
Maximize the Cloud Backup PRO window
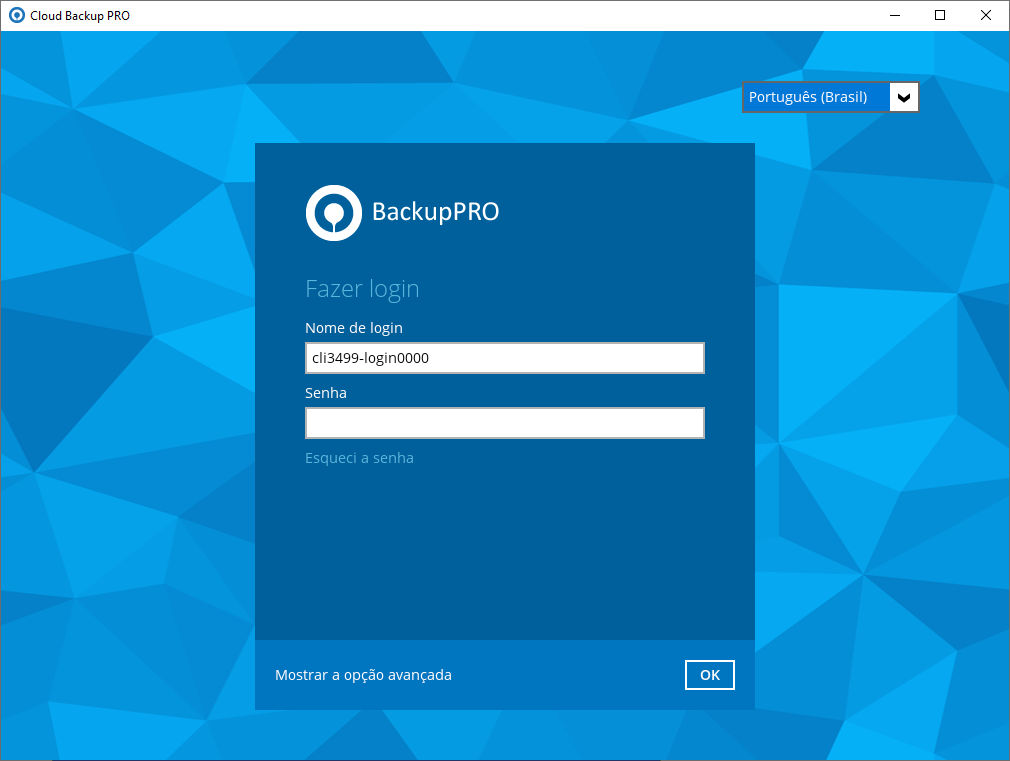[940, 15]
